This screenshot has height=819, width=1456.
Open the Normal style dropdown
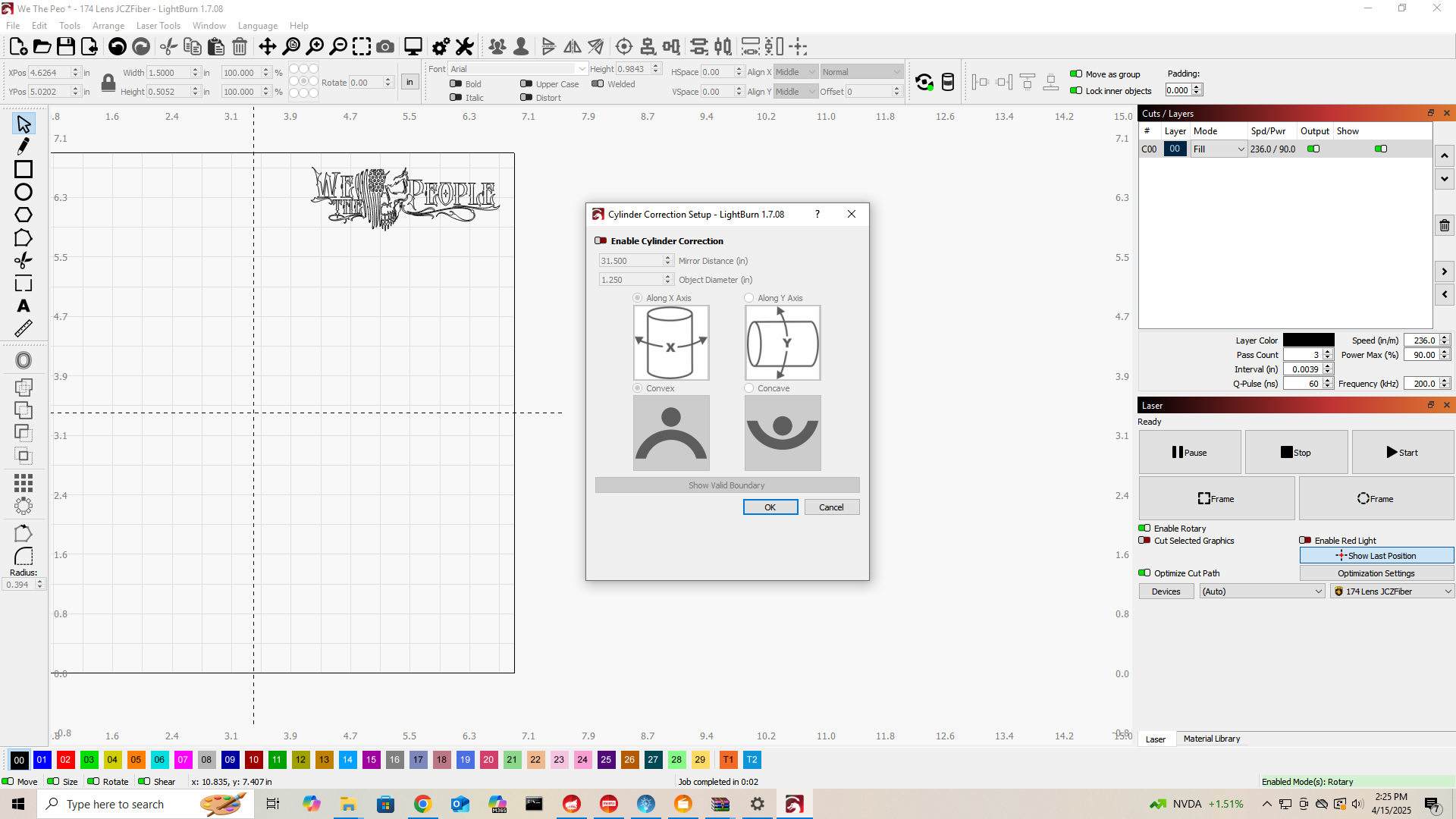[x=862, y=72]
